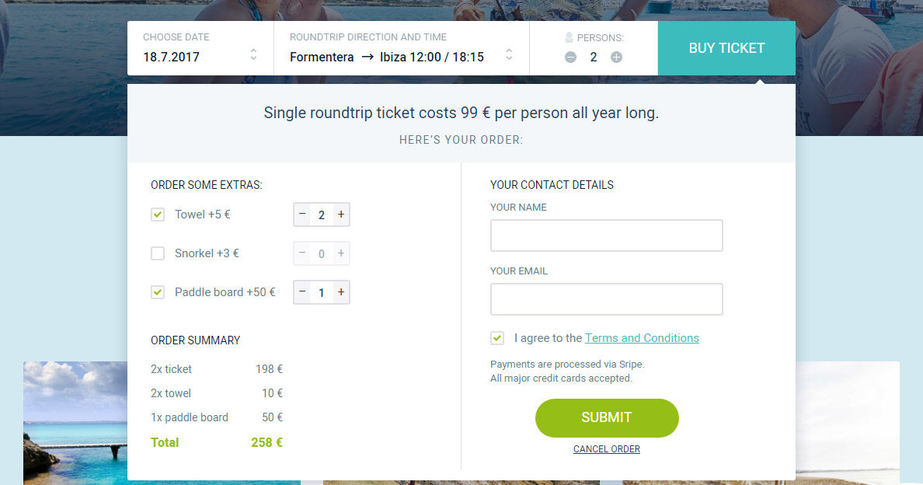Cancel the order
This screenshot has width=923, height=485.
click(606, 449)
